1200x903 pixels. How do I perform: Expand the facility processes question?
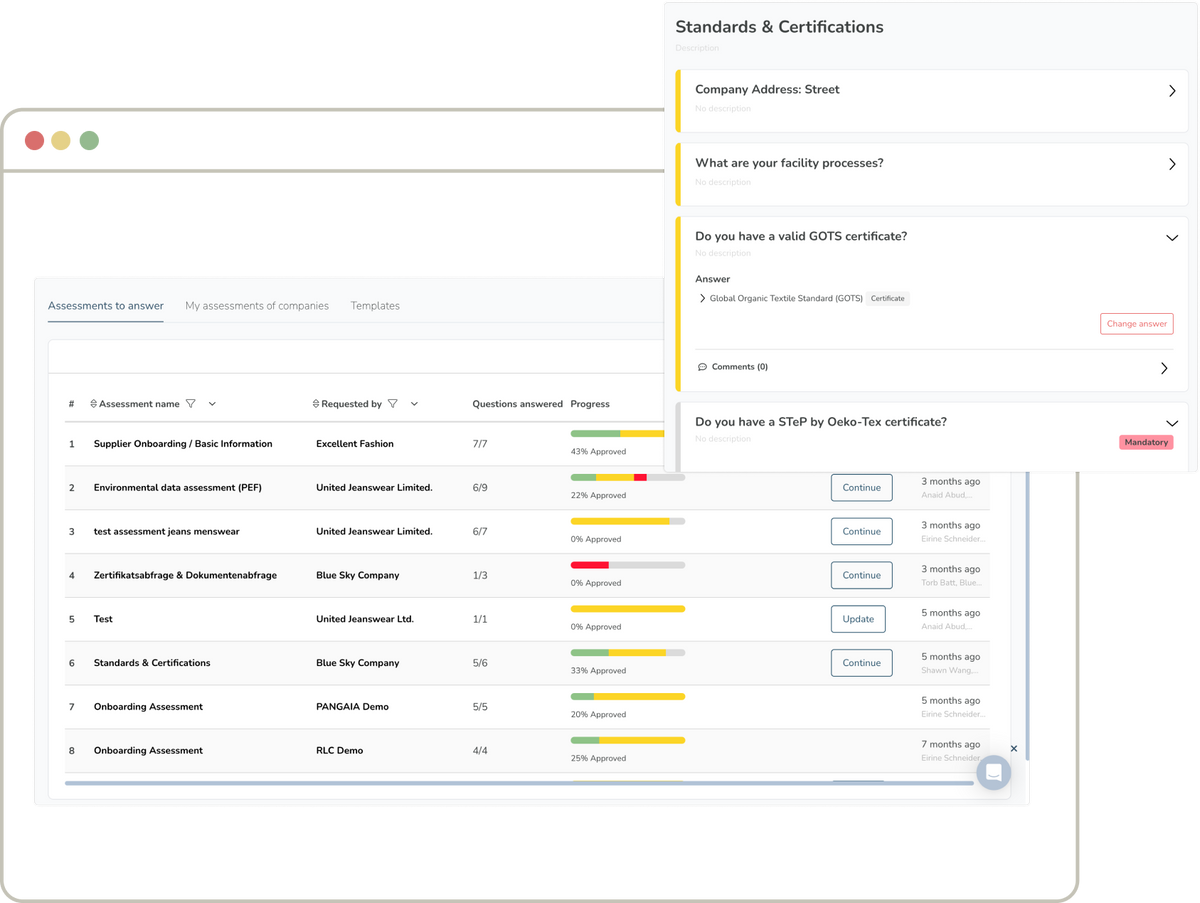click(x=1172, y=164)
